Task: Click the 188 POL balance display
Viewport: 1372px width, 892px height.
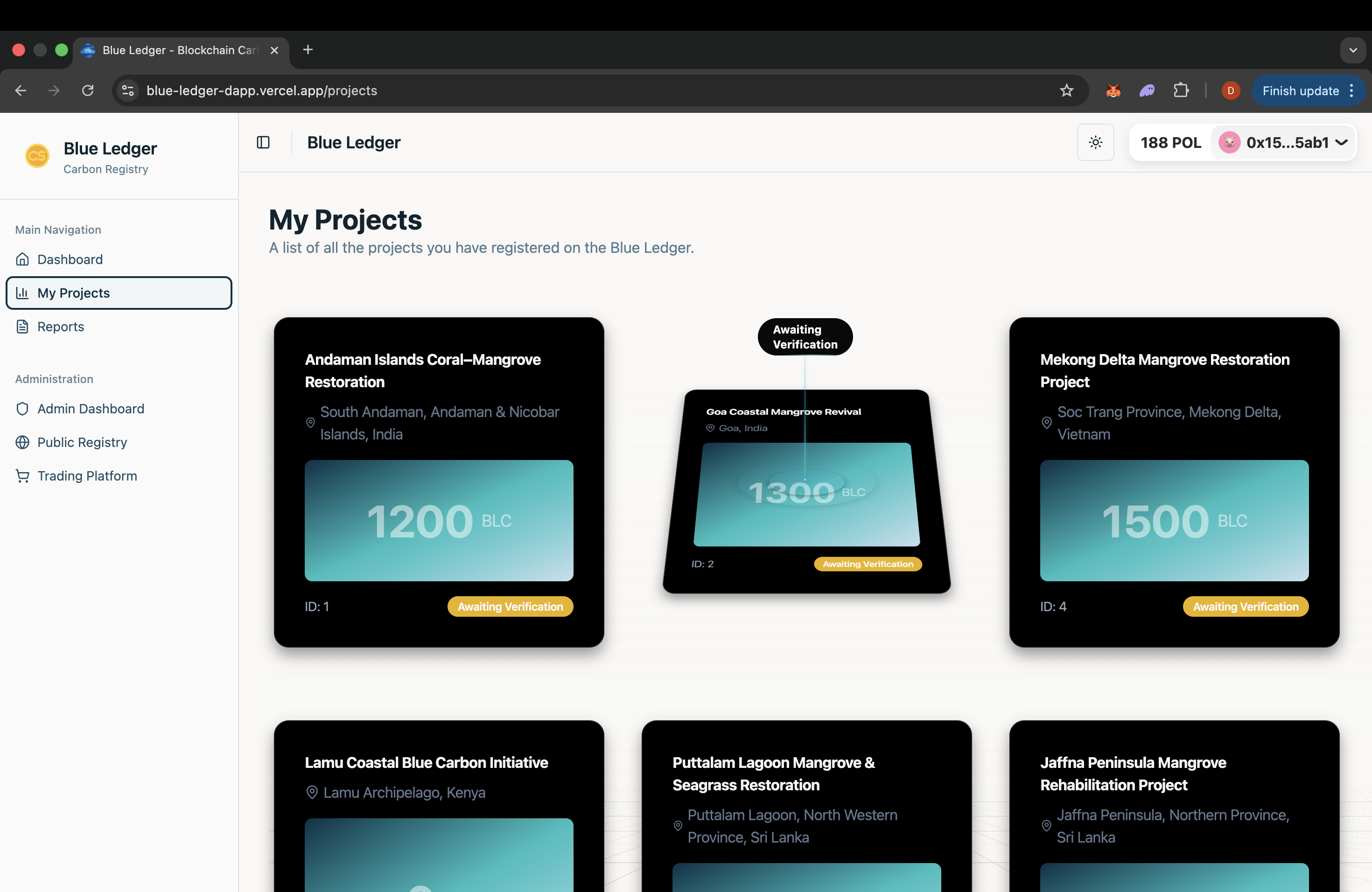Action: (x=1170, y=142)
